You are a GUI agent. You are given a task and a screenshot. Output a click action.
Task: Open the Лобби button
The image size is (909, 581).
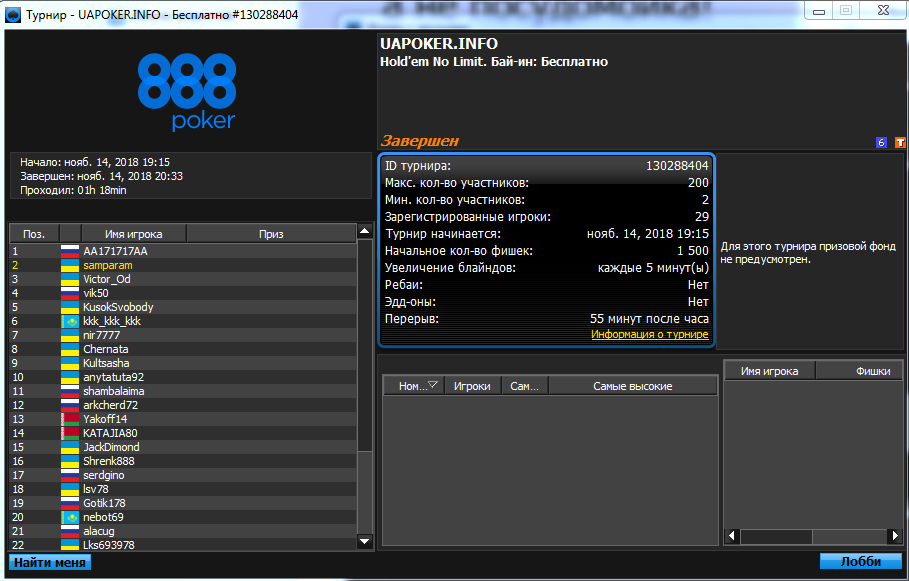click(x=861, y=561)
